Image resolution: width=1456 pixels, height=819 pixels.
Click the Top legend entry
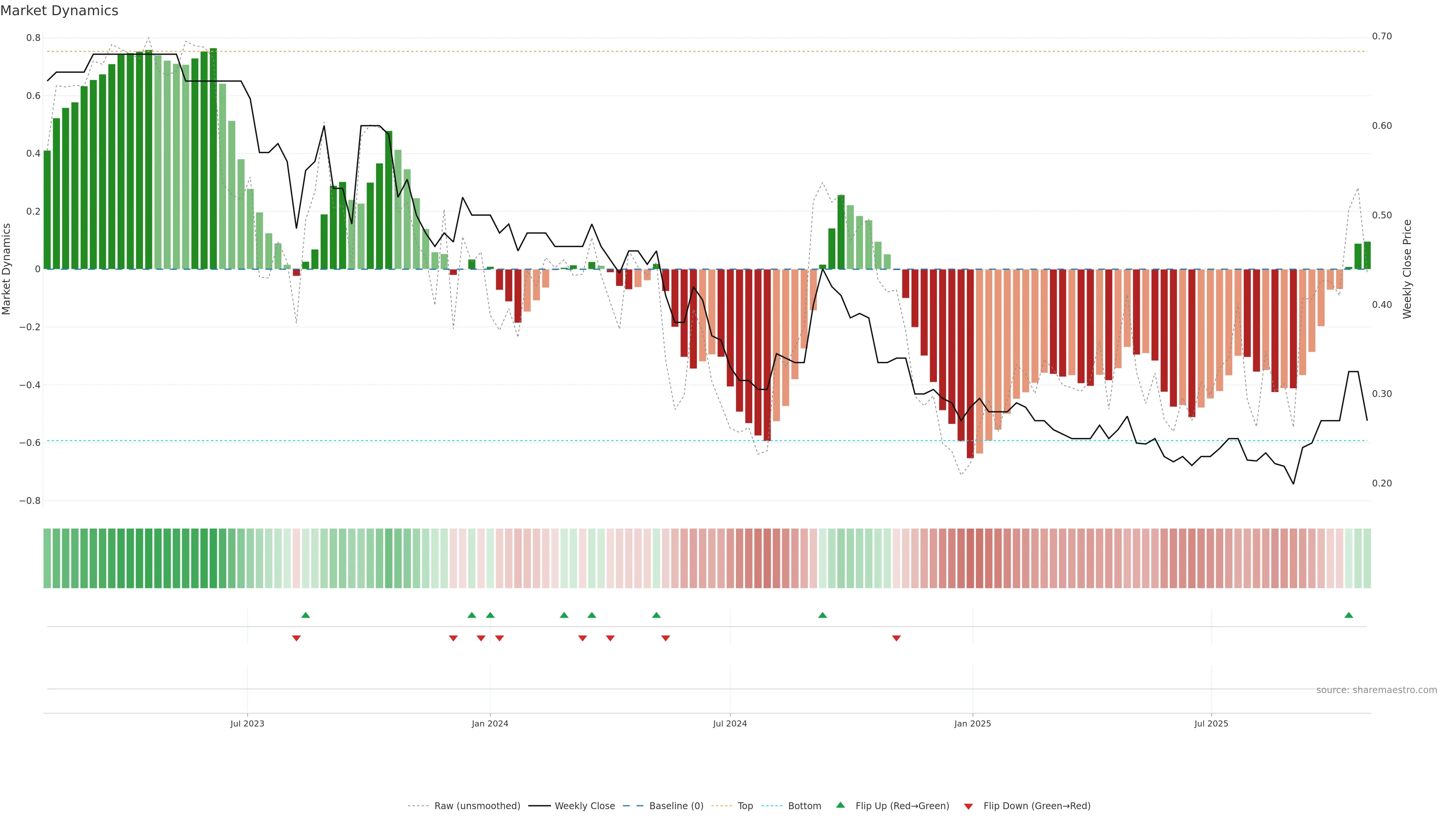pos(745,805)
